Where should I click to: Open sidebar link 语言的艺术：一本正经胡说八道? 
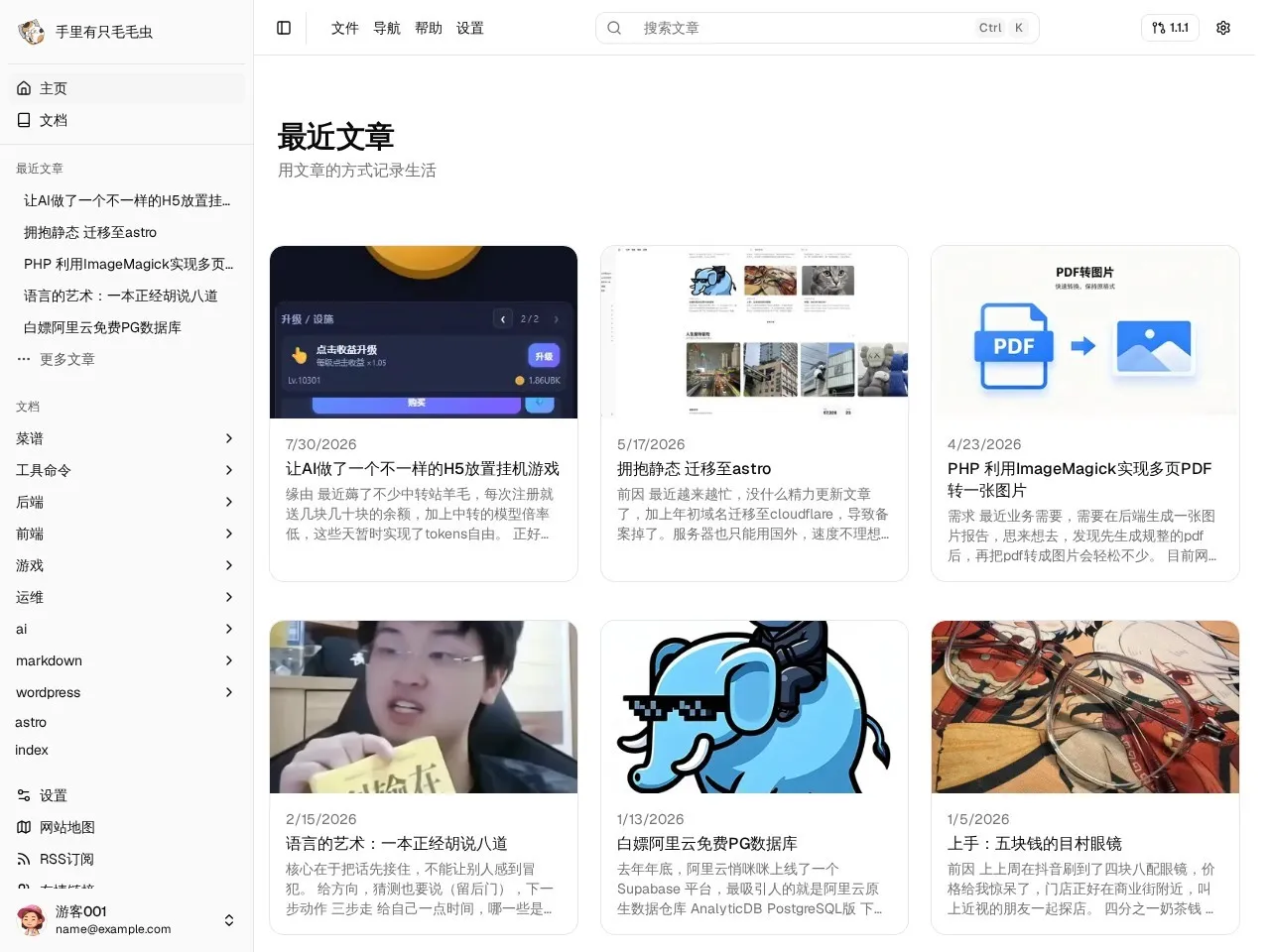tap(121, 296)
